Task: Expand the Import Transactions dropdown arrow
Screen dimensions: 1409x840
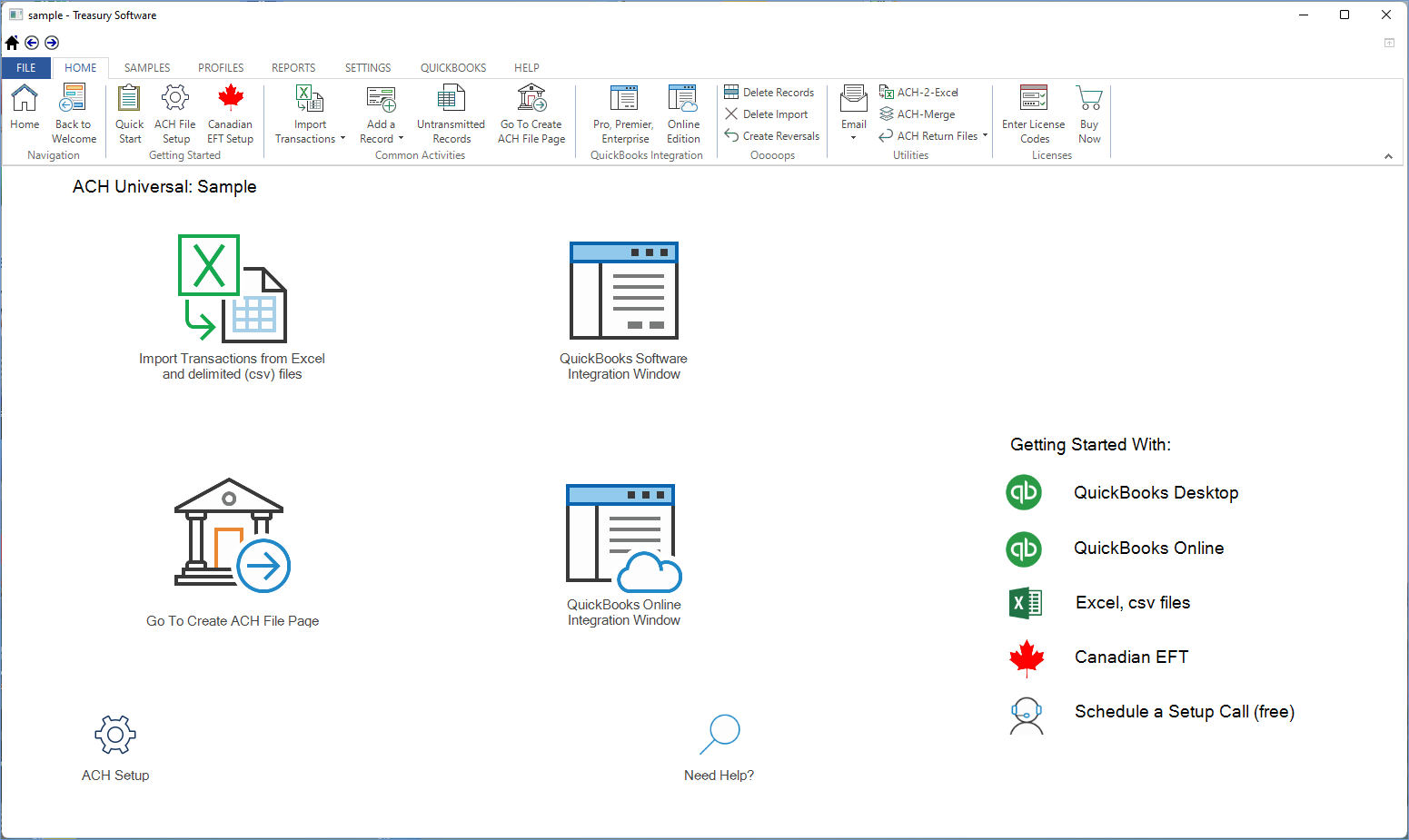Action: click(x=343, y=139)
